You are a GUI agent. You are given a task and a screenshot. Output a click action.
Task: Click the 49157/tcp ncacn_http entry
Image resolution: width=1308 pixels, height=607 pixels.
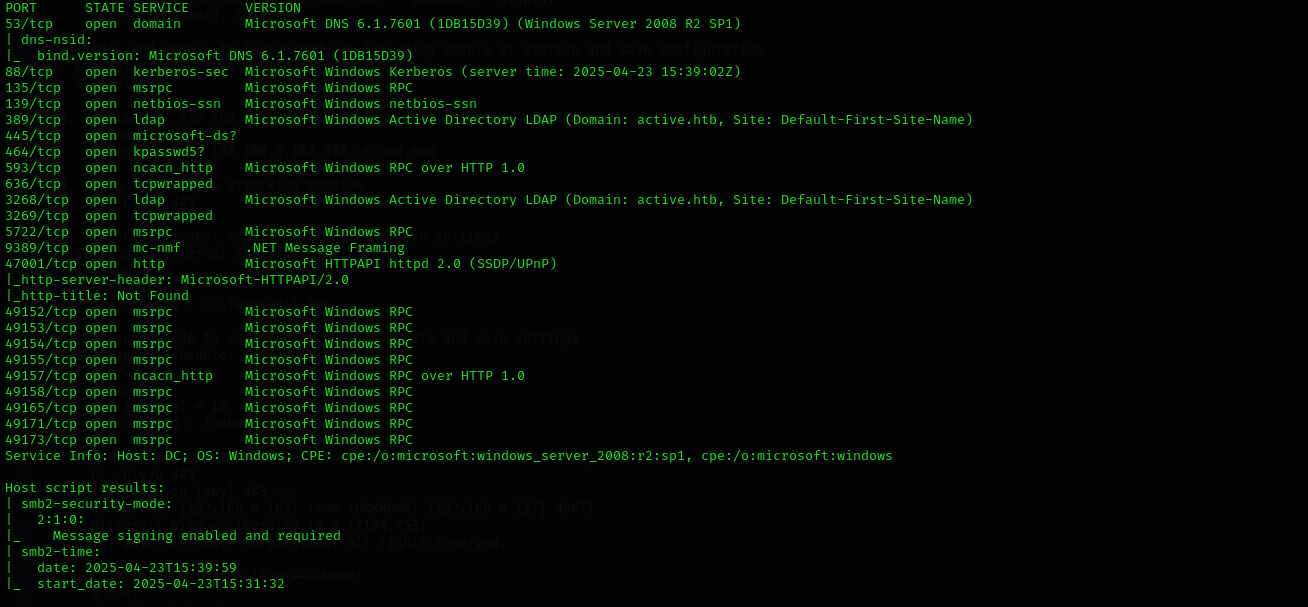click(265, 376)
